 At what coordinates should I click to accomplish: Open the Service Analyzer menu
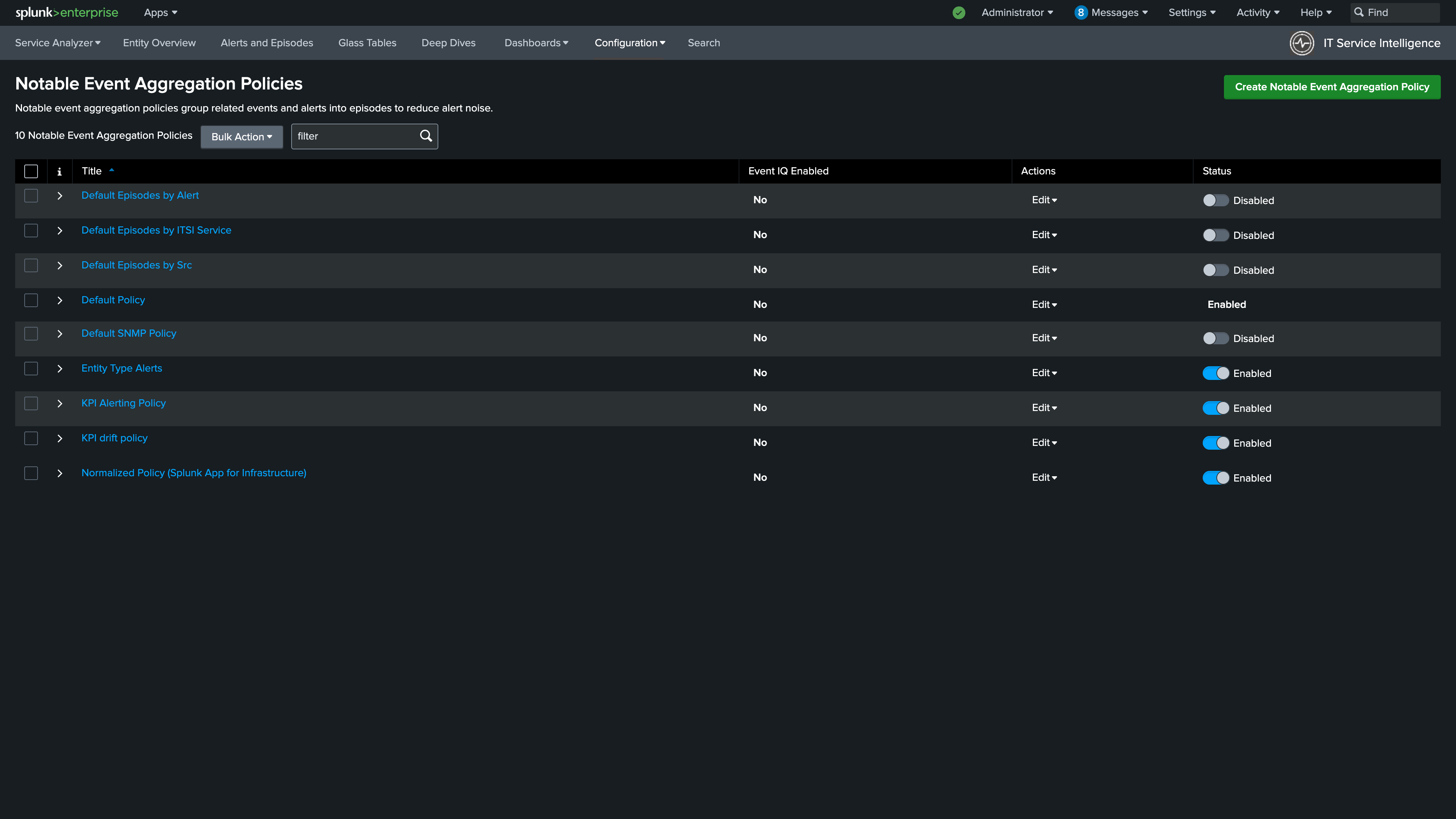(58, 43)
